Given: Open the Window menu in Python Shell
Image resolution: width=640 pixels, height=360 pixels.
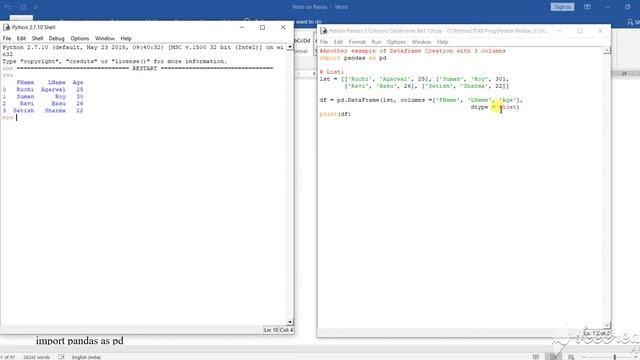Looking at the screenshot, I should [x=104, y=38].
